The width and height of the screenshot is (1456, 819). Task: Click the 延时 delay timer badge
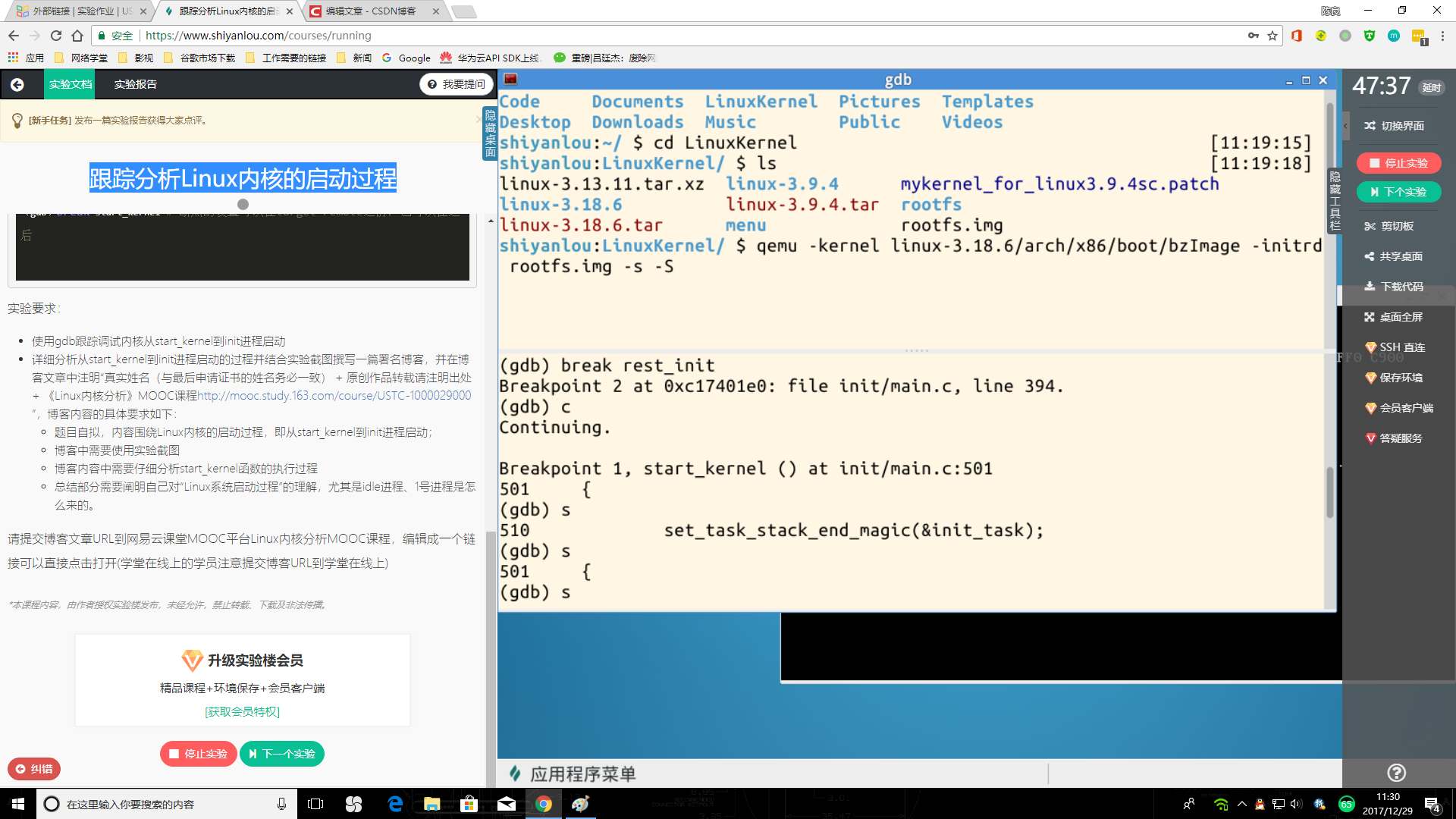(x=1431, y=87)
